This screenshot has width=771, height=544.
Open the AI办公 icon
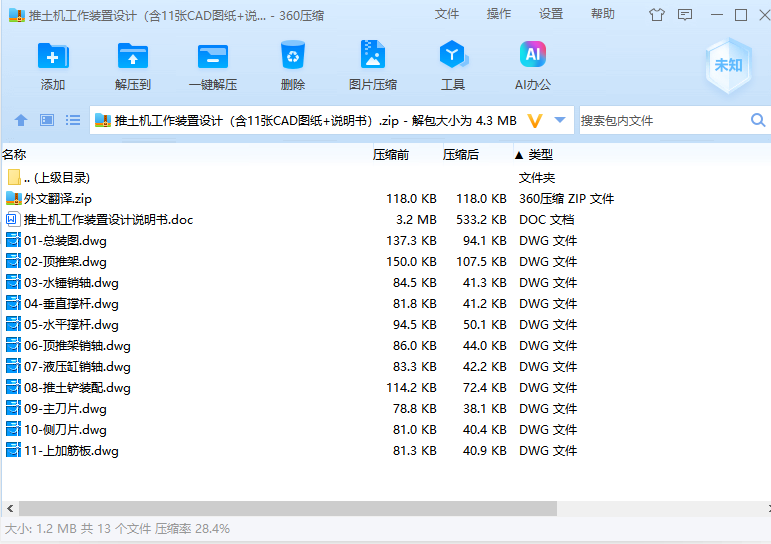(x=533, y=54)
